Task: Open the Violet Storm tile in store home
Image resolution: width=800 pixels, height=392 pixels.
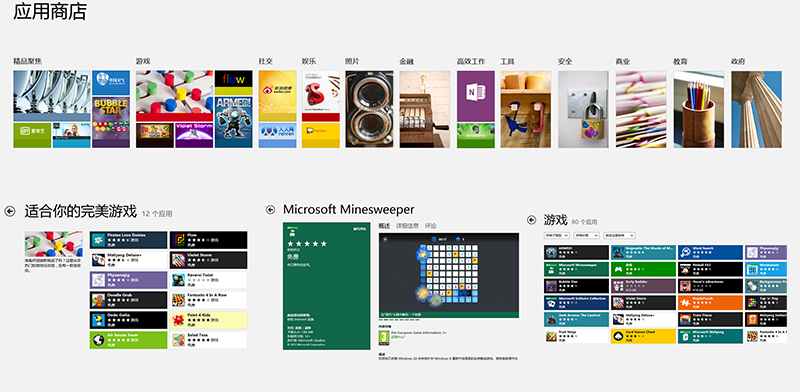Action: [194, 135]
